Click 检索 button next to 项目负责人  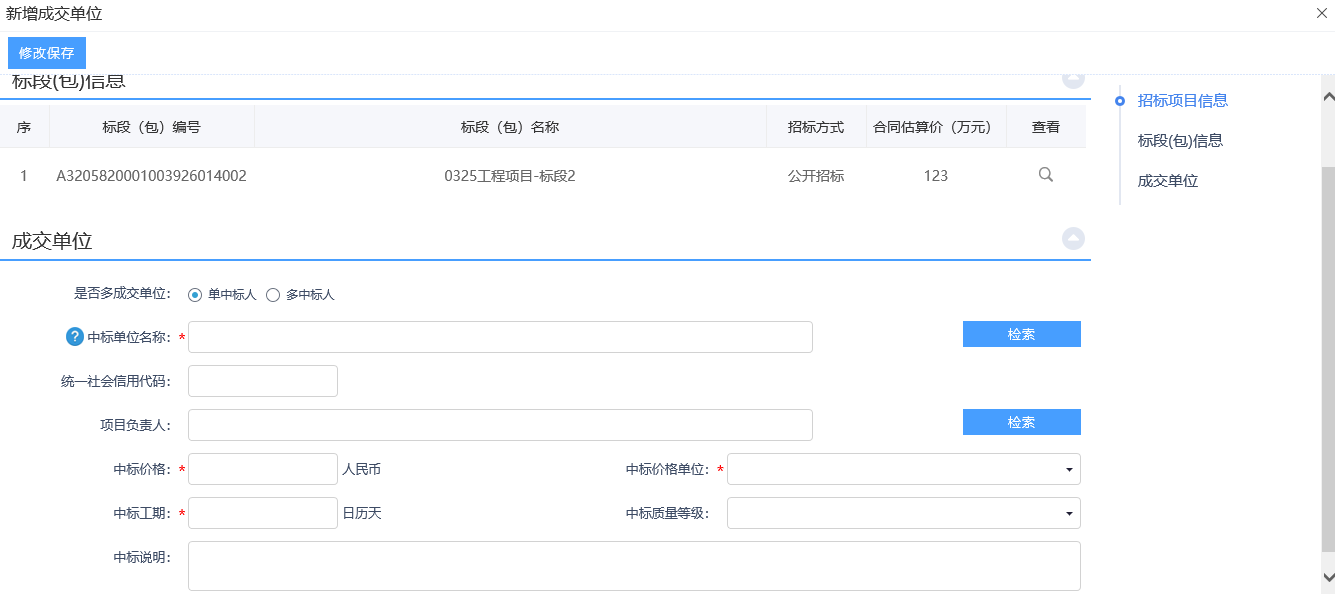coord(1021,422)
